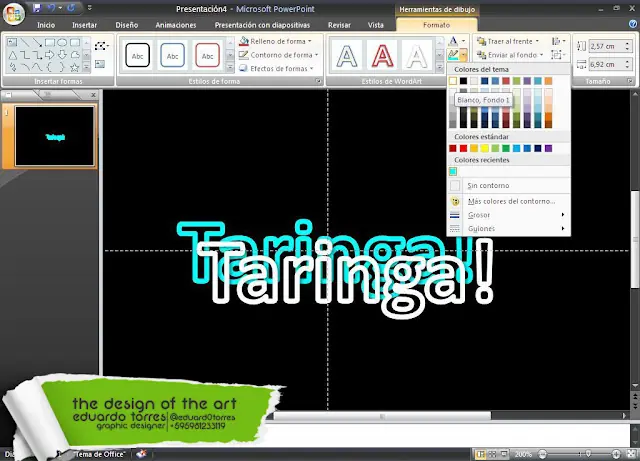640x461 pixels.
Task: Pick the rectangle shape in the gallery
Action: coord(50,42)
